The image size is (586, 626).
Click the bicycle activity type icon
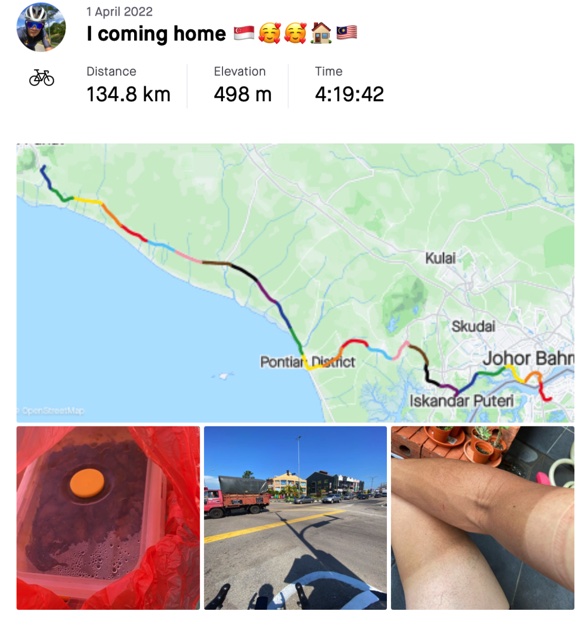click(x=42, y=78)
